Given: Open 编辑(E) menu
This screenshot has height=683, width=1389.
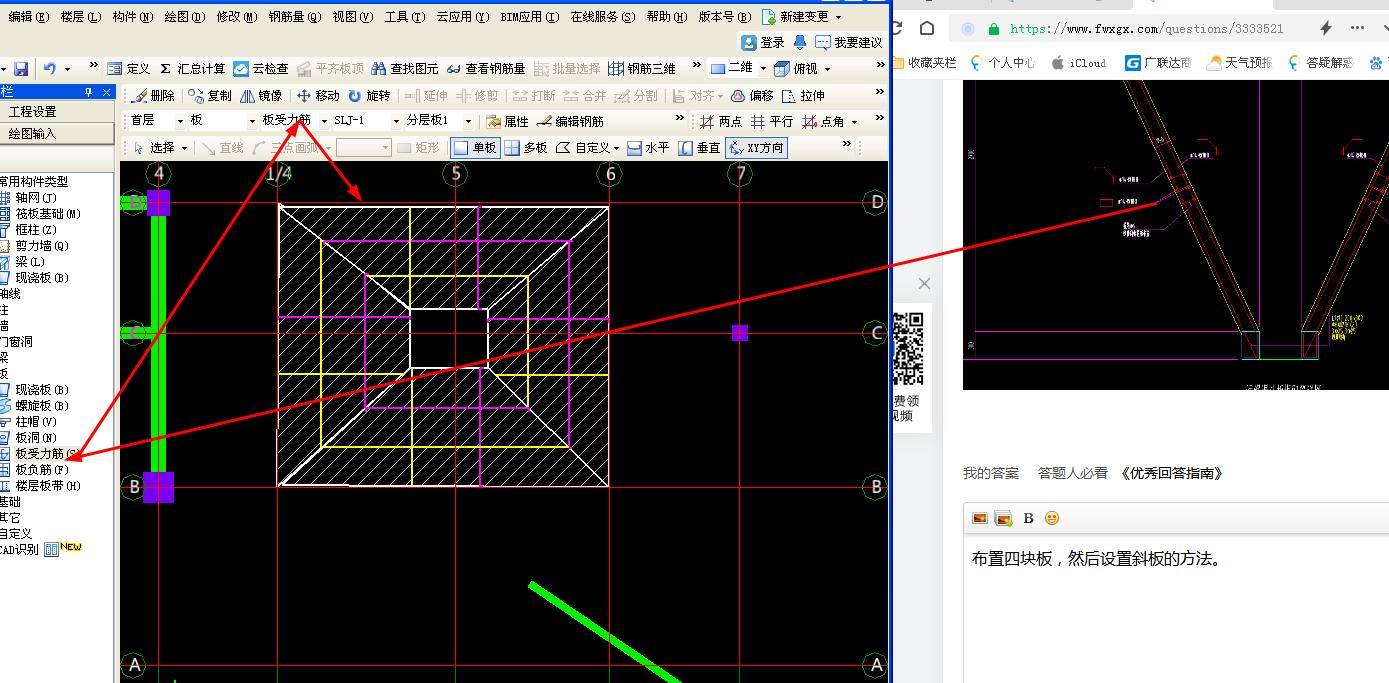Looking at the screenshot, I should tap(28, 17).
